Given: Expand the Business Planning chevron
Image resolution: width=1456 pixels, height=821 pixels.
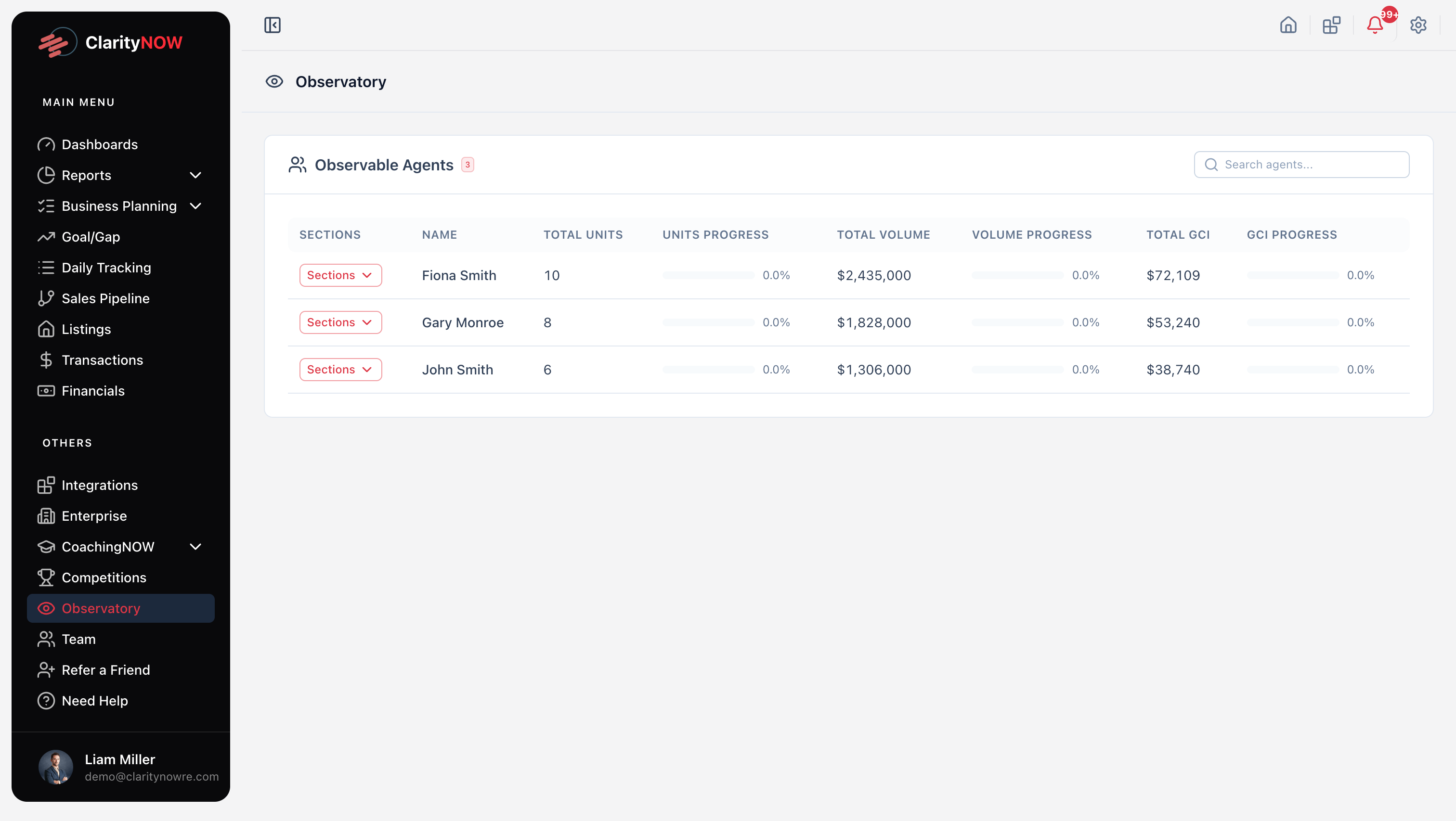Looking at the screenshot, I should 195,206.
